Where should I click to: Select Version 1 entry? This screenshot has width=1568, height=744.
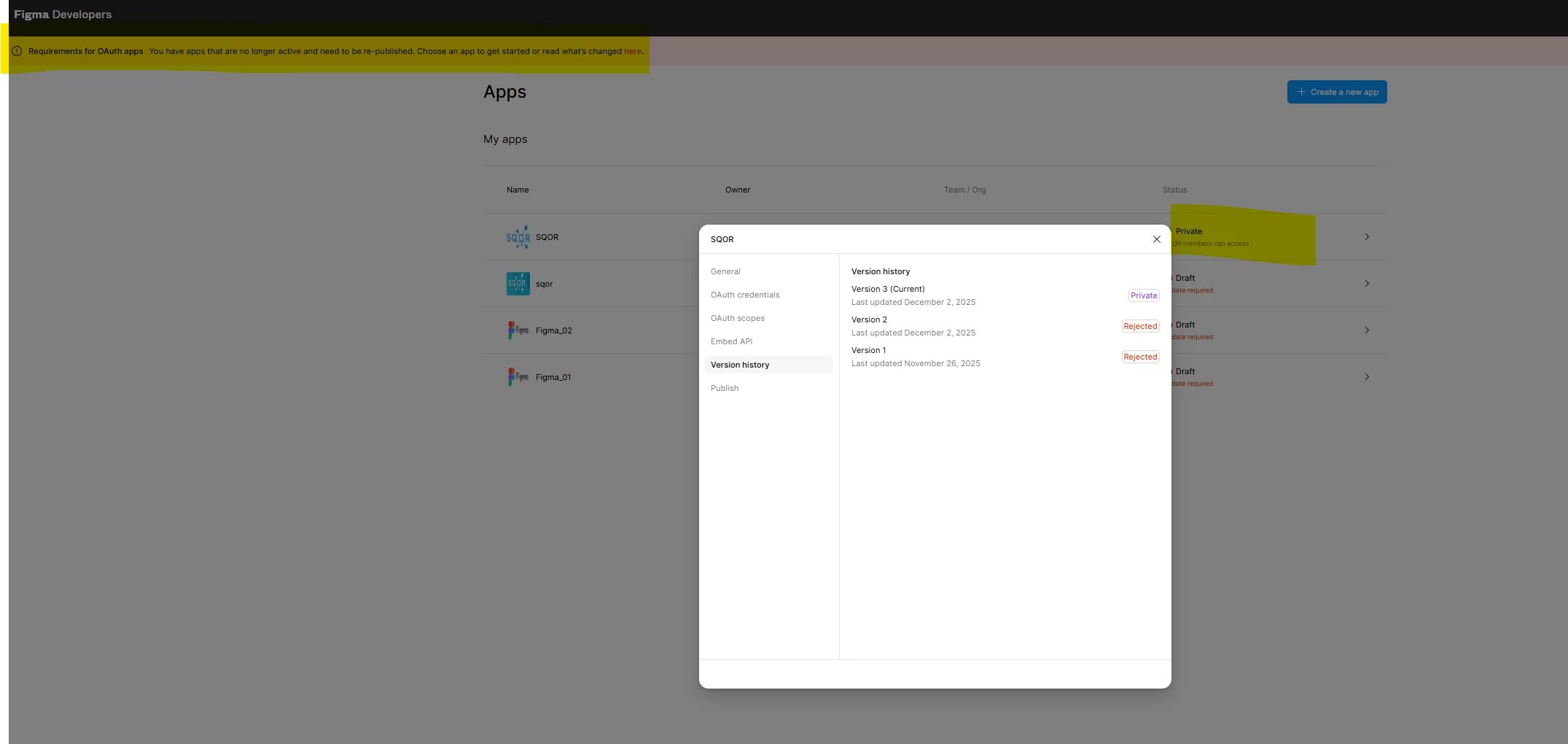click(x=1005, y=357)
